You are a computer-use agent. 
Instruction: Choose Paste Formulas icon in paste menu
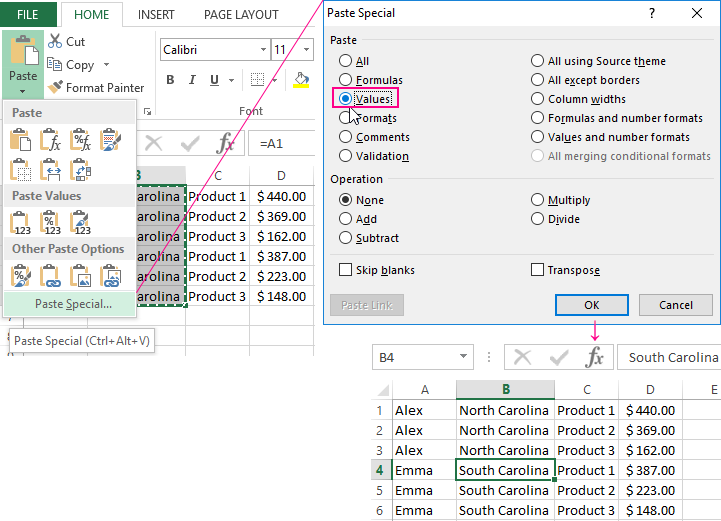click(x=52, y=140)
